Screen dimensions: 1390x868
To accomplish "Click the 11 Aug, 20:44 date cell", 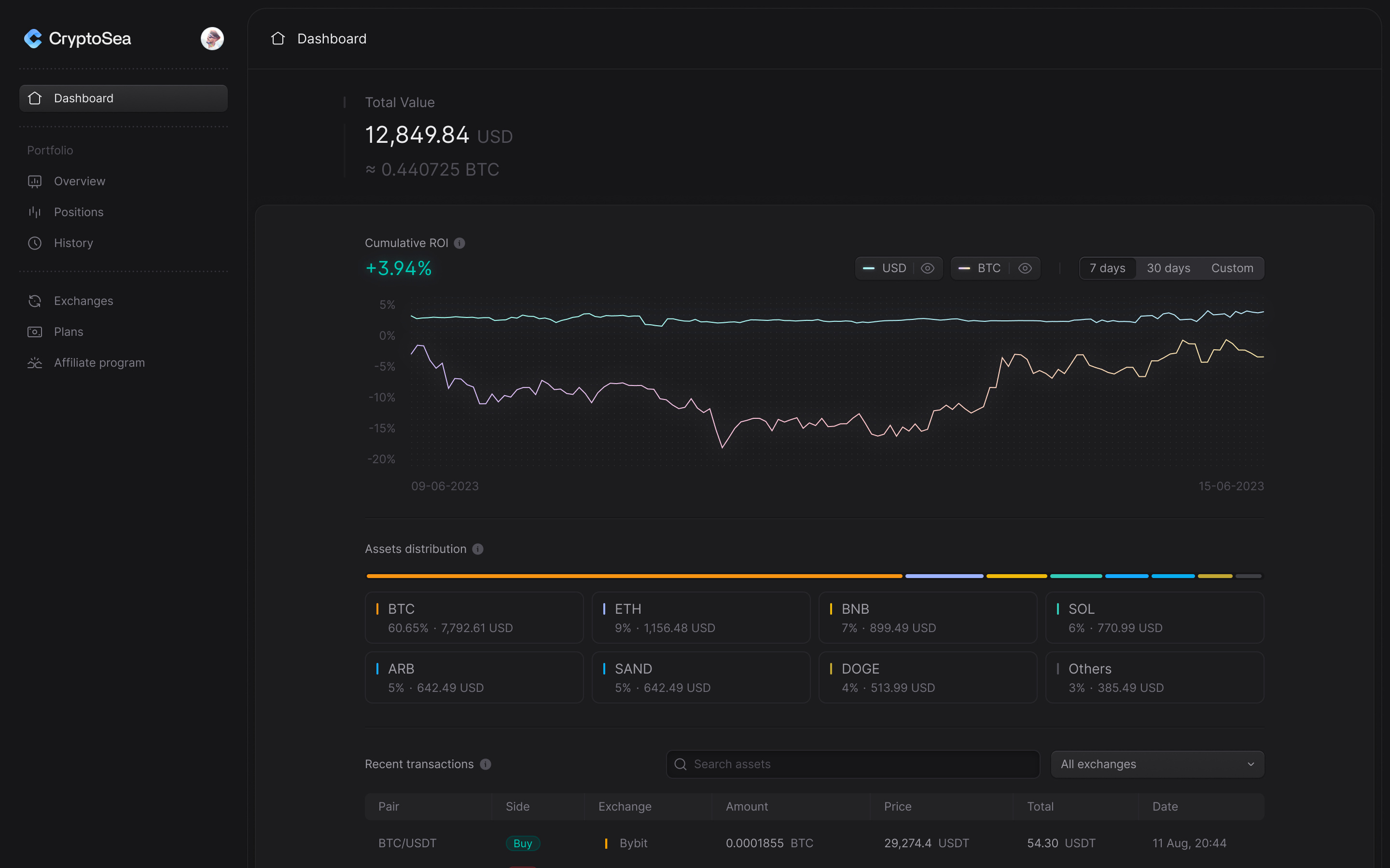I will (1189, 843).
